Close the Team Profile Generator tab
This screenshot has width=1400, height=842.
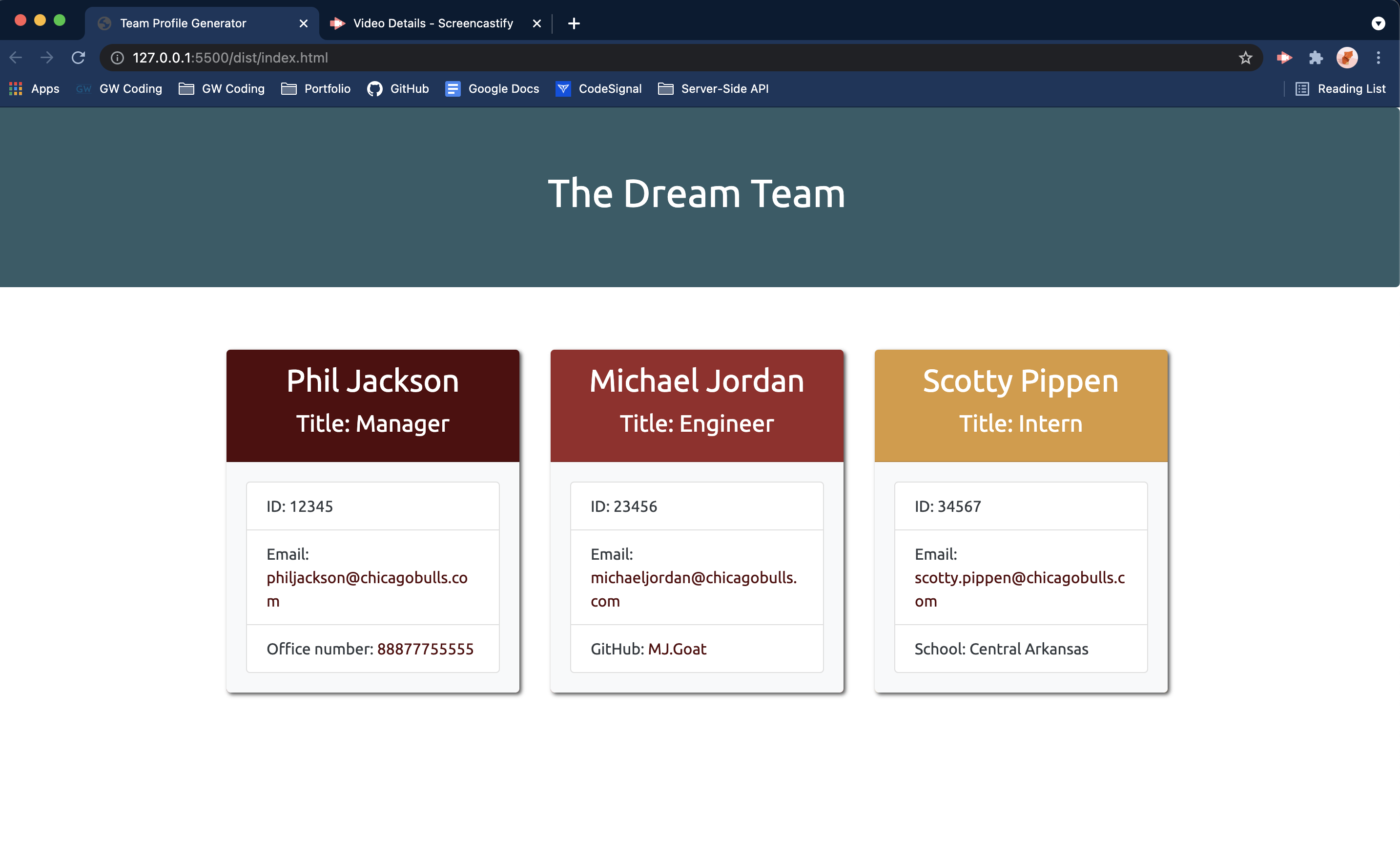(303, 23)
